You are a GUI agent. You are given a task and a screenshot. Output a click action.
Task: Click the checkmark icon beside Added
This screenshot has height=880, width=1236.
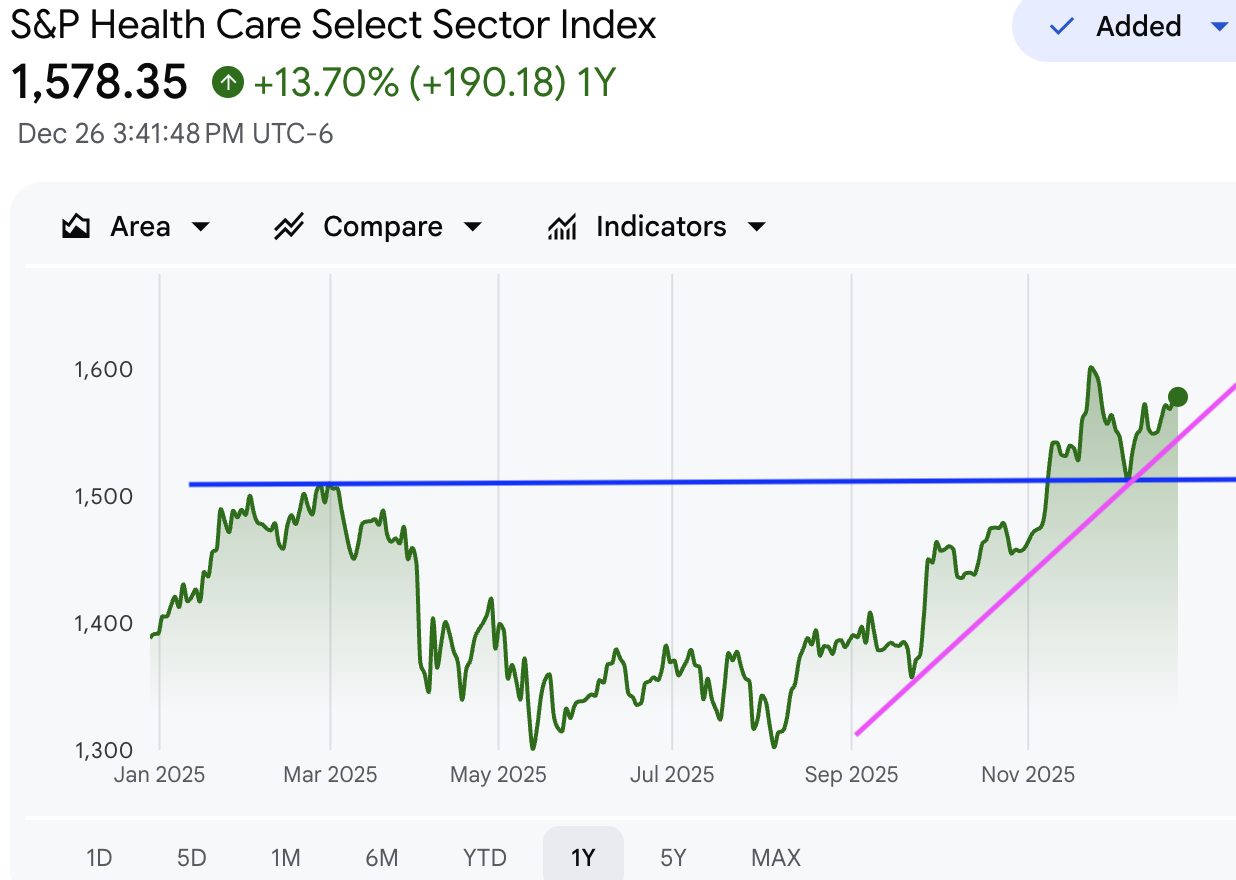click(x=1061, y=27)
